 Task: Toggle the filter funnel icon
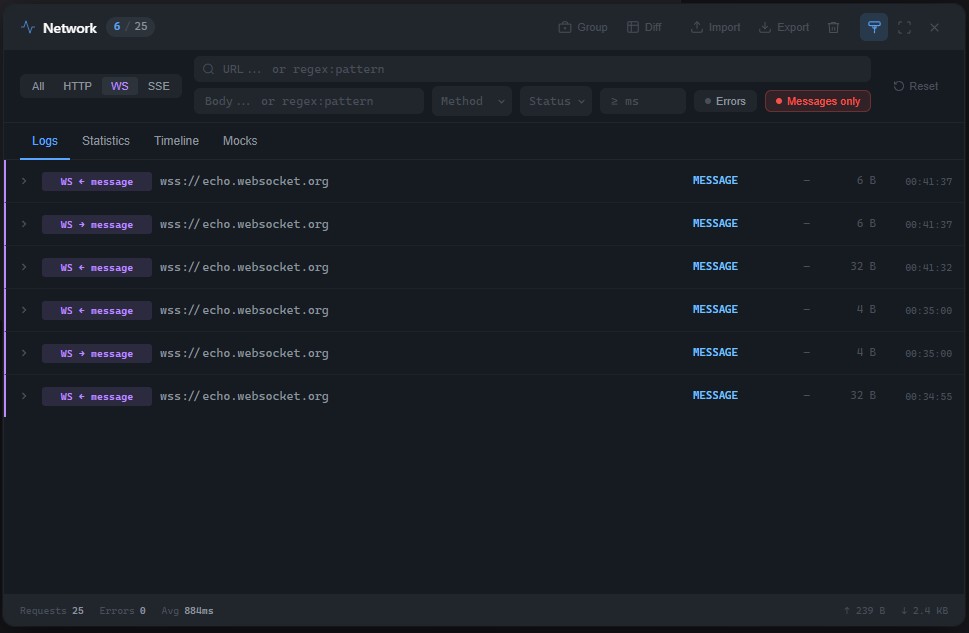(x=874, y=28)
